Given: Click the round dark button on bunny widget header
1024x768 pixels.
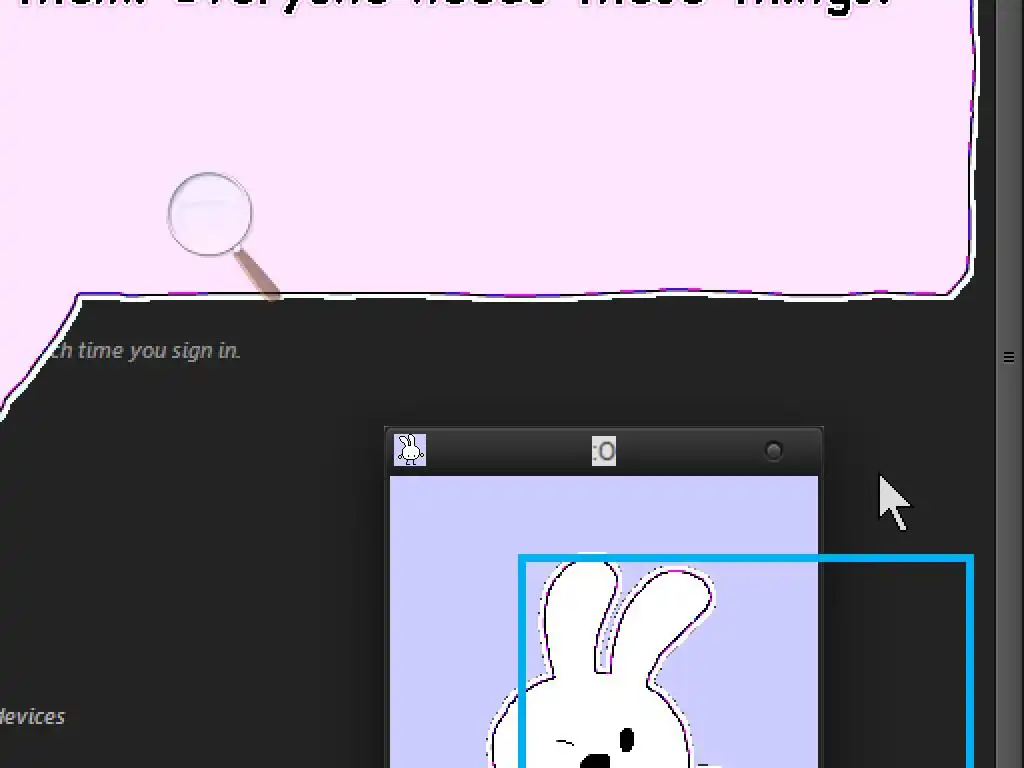Looking at the screenshot, I should 773,451.
